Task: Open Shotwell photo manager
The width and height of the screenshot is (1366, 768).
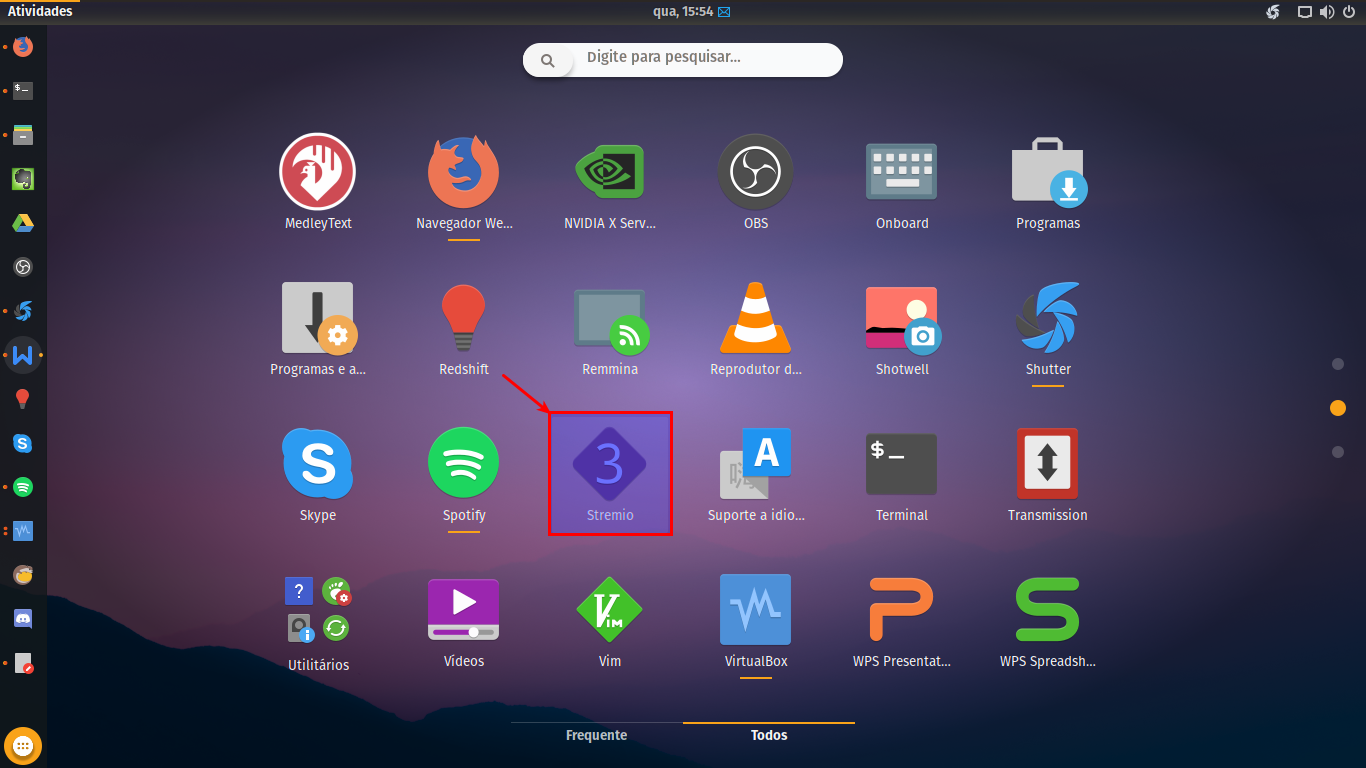Action: tap(902, 319)
